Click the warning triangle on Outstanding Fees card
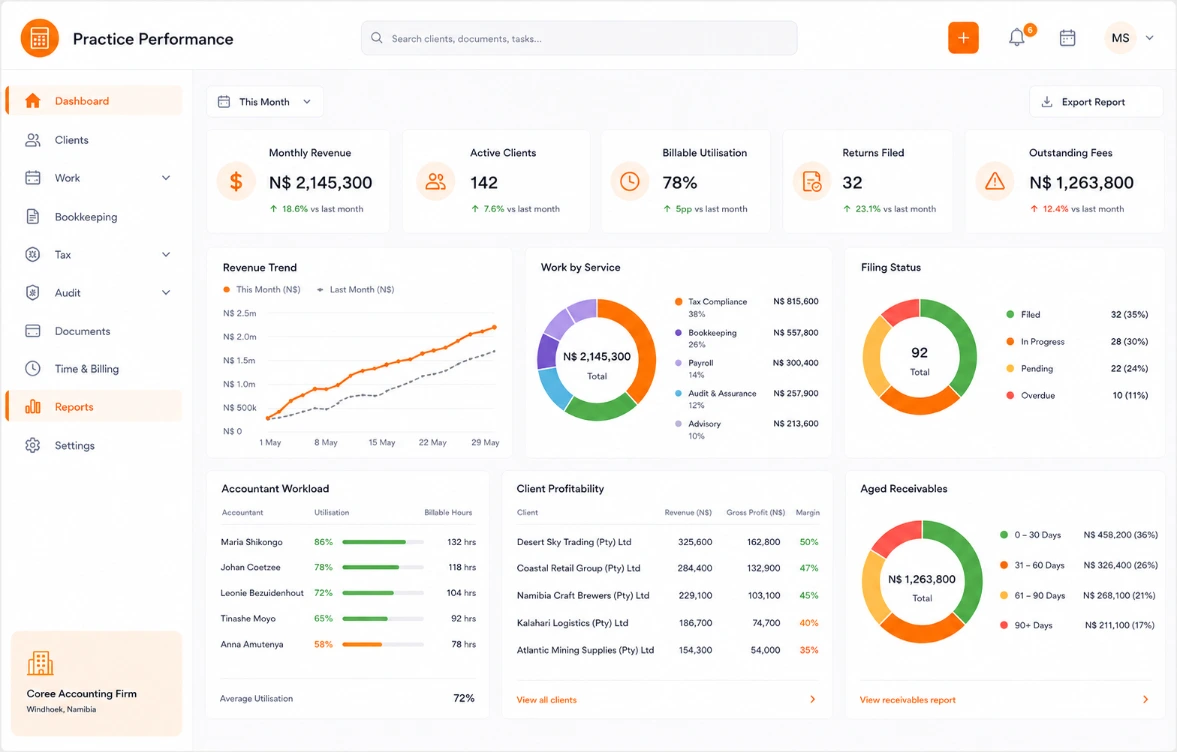Screen dimensions: 1177x752 (x=995, y=181)
